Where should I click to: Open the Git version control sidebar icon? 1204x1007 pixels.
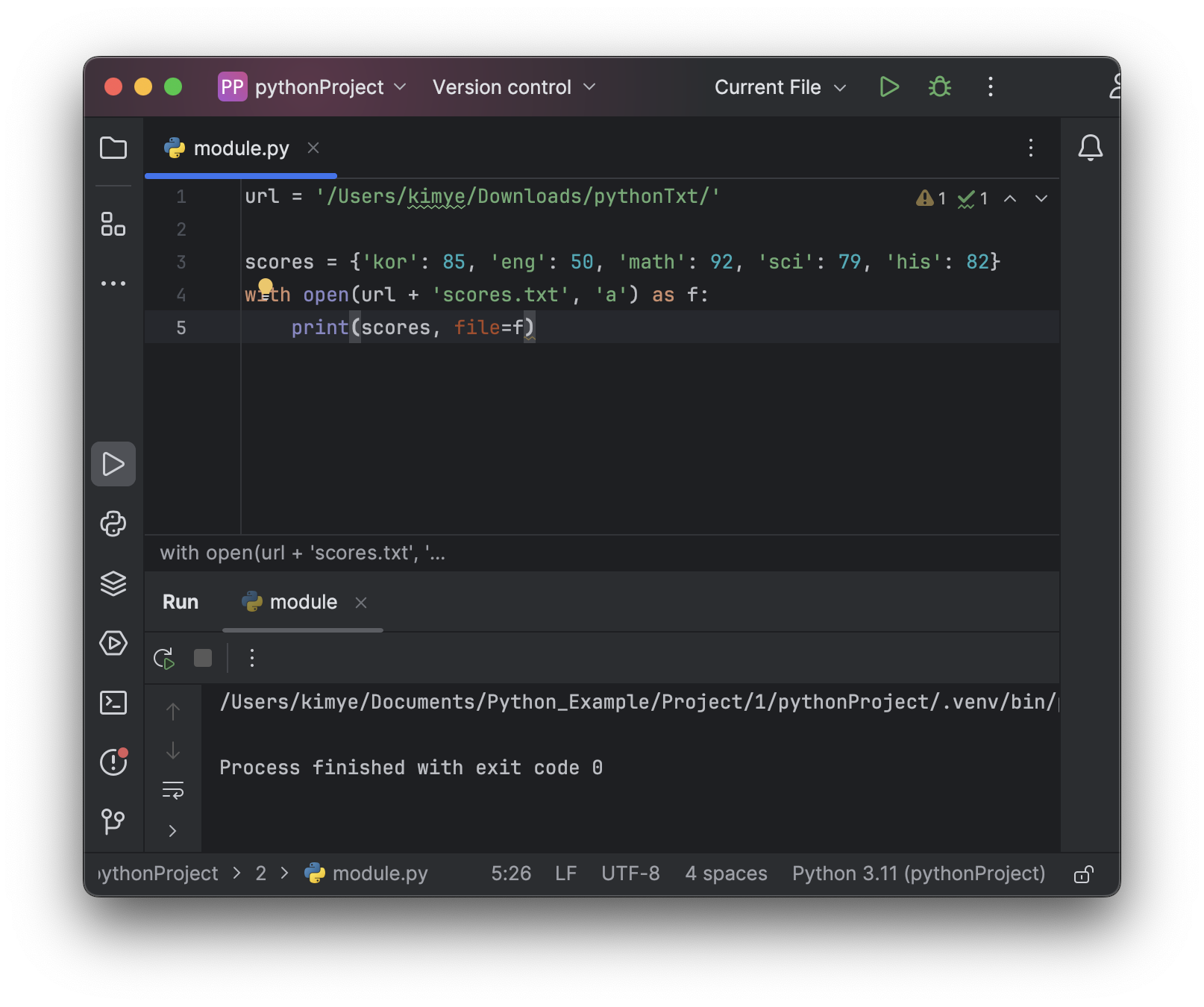point(113,821)
